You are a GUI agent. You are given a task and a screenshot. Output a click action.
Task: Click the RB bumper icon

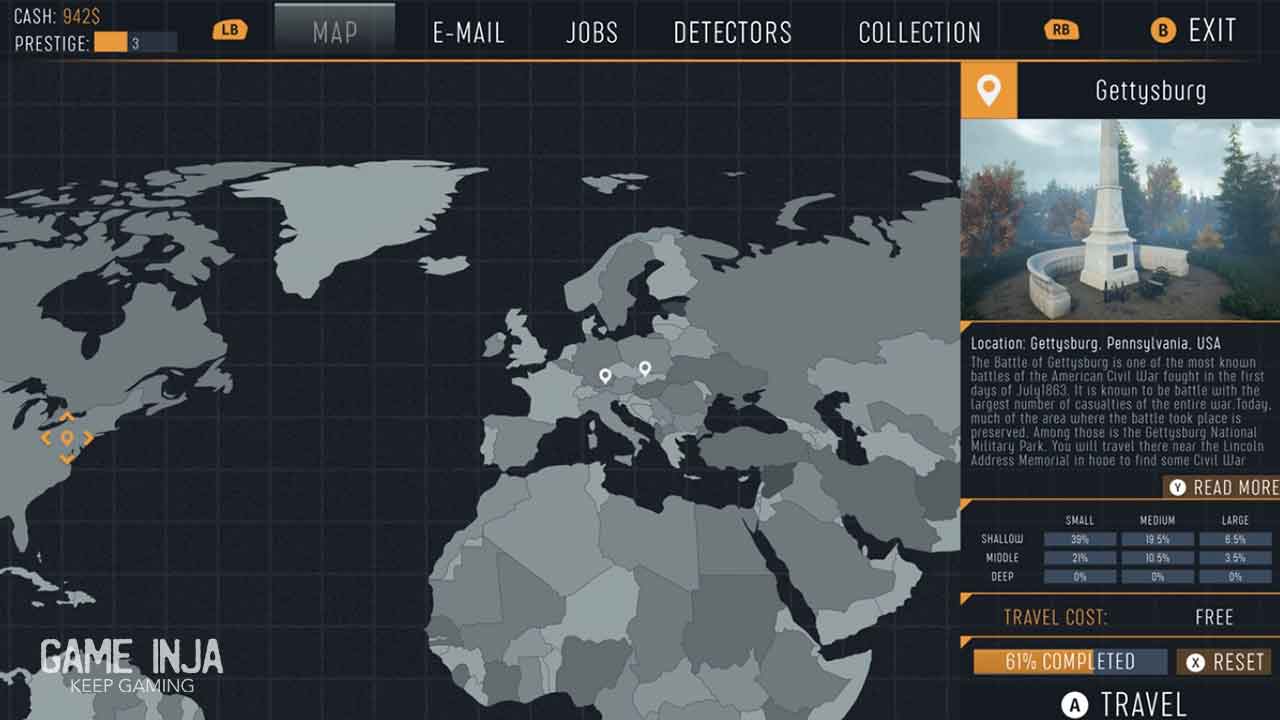tap(1061, 30)
